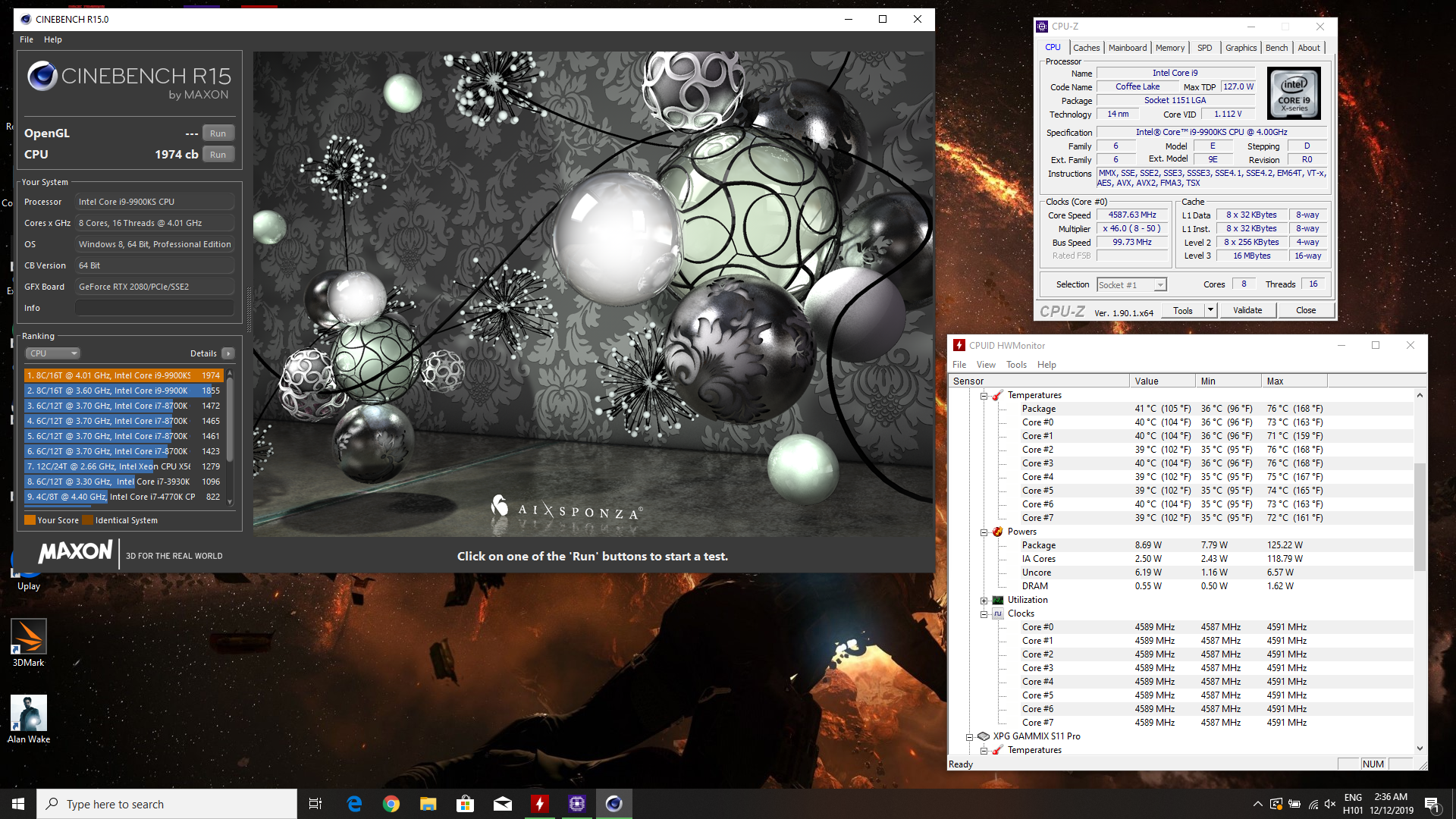The height and width of the screenshot is (819, 1456).
Task: Run the OpenGL benchmark test
Action: [218, 133]
